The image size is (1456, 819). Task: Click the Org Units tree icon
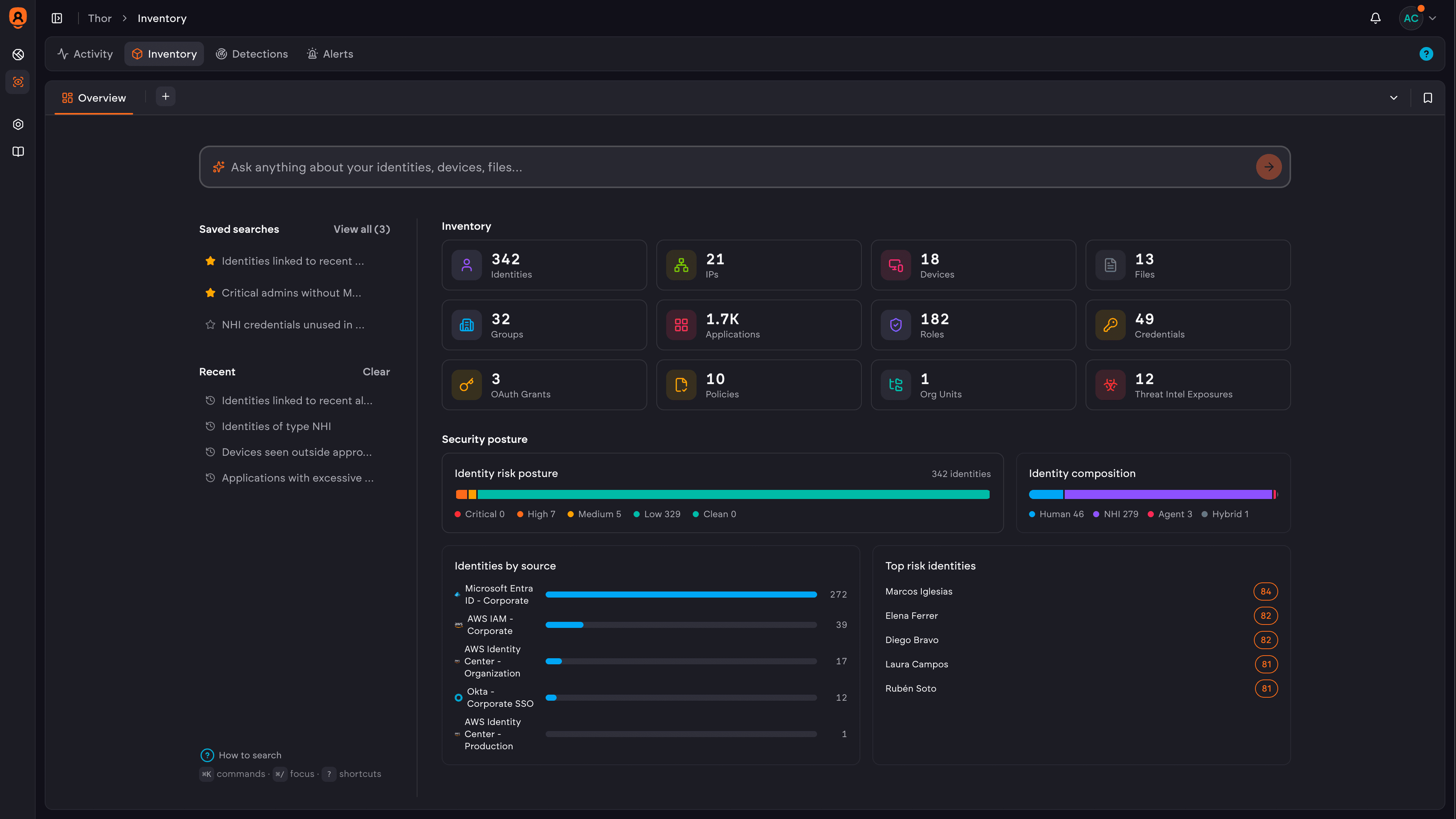click(896, 385)
